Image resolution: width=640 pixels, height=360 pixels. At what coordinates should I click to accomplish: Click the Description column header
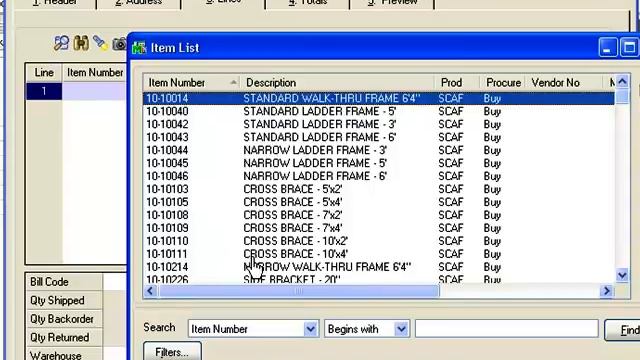click(x=338, y=83)
